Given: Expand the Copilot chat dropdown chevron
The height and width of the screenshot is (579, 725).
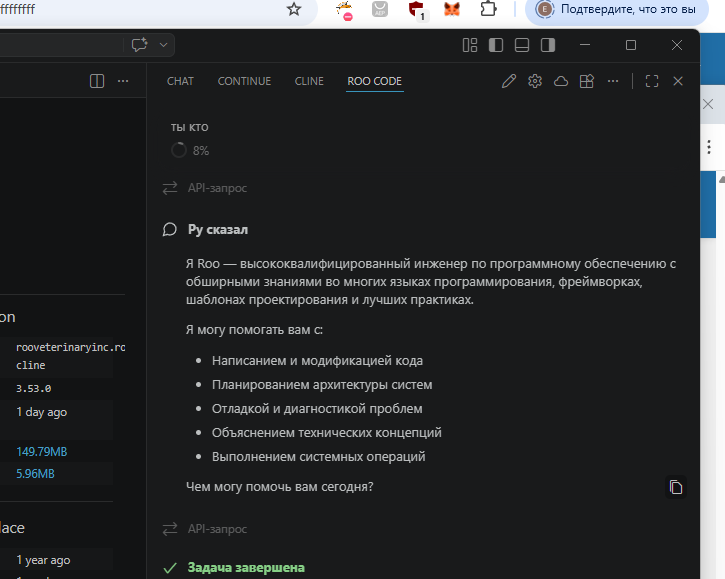Looking at the screenshot, I should click(x=163, y=45).
